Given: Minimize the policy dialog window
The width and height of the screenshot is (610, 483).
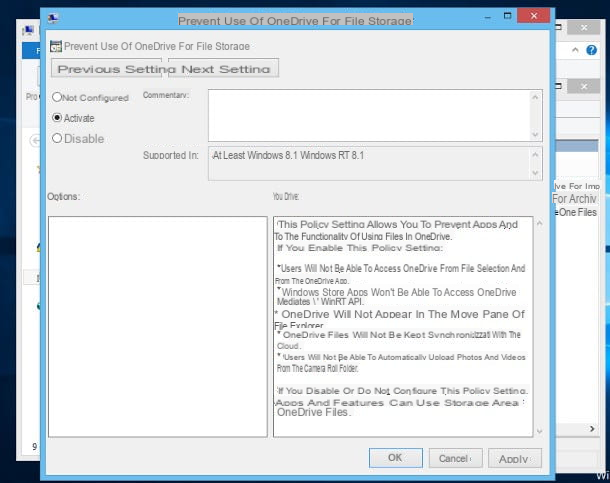Looking at the screenshot, I should pos(487,17).
